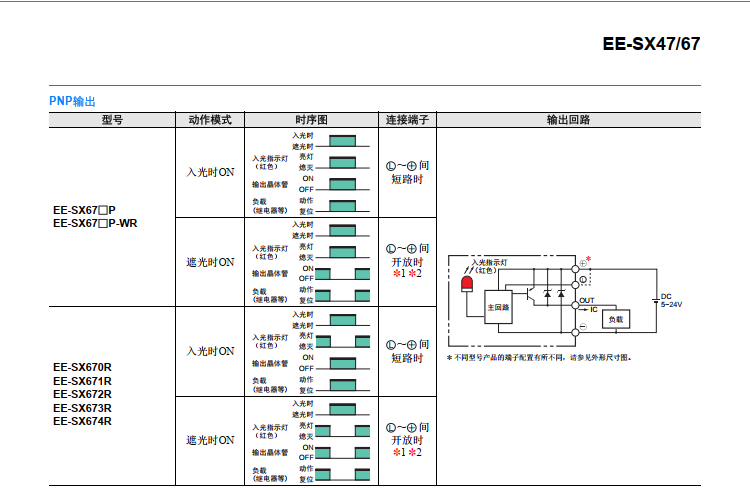The image size is (750, 488).
Task: Click the first 入光时ON cell
Action: [210, 172]
